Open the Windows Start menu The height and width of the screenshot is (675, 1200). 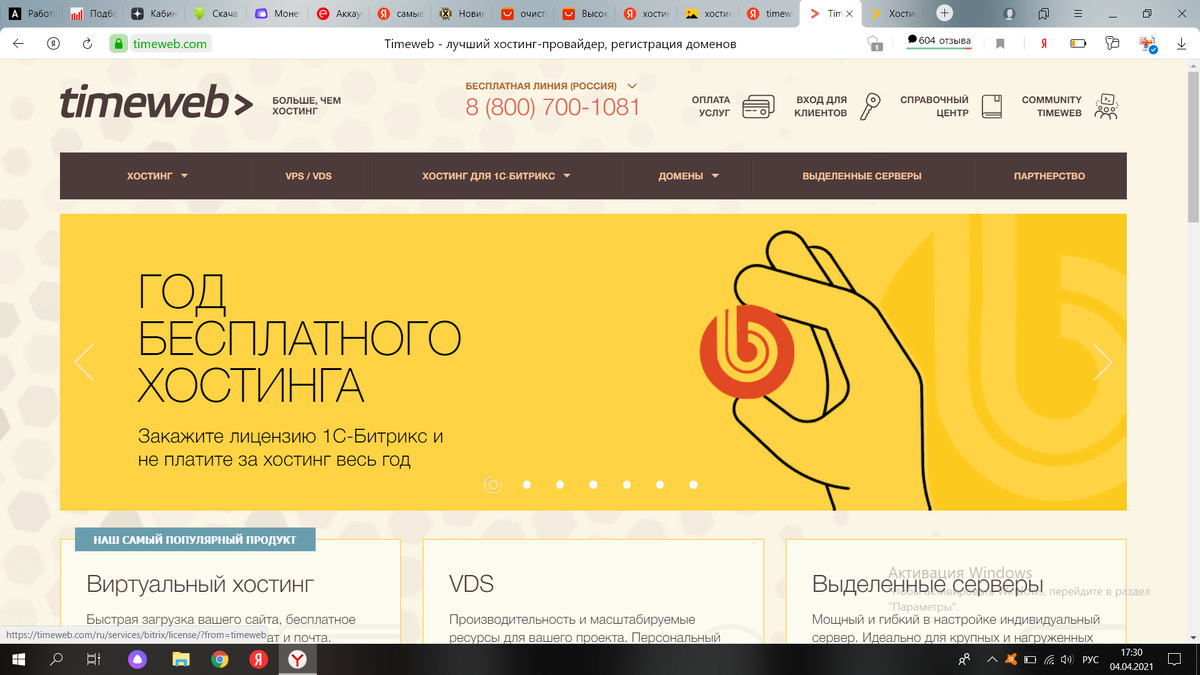pyautogui.click(x=19, y=659)
